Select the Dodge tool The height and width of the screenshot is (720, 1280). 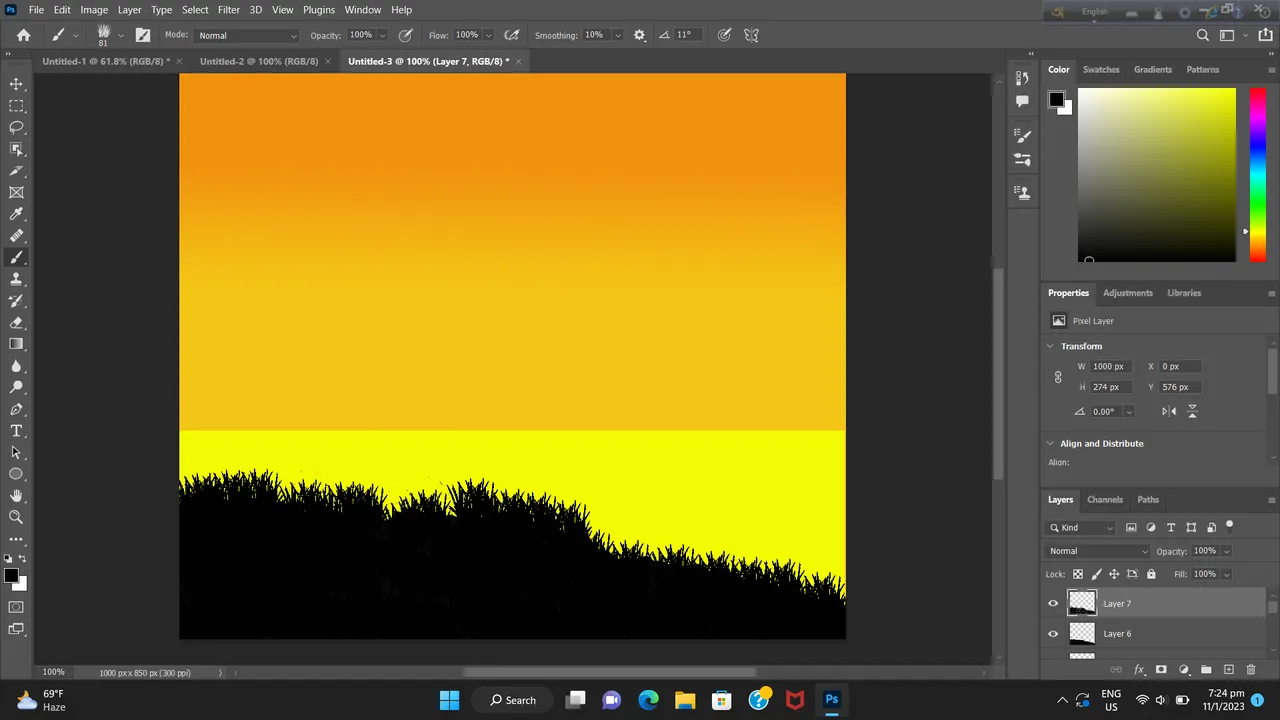click(x=16, y=387)
